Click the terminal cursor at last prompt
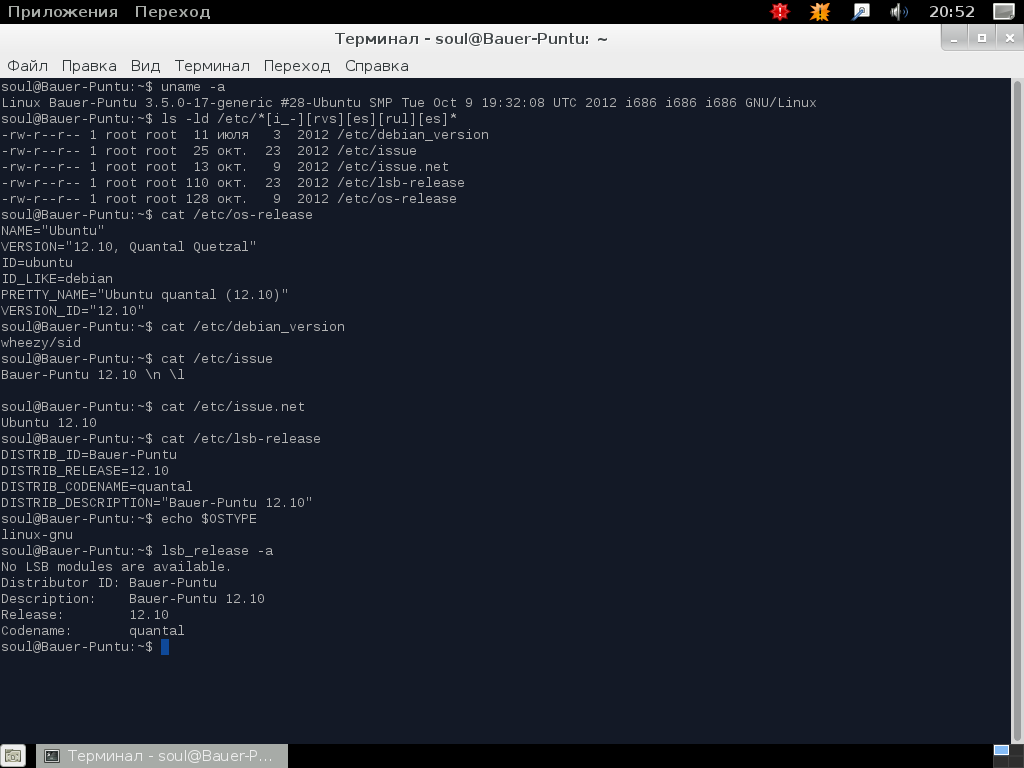This screenshot has width=1024, height=768. 165,647
